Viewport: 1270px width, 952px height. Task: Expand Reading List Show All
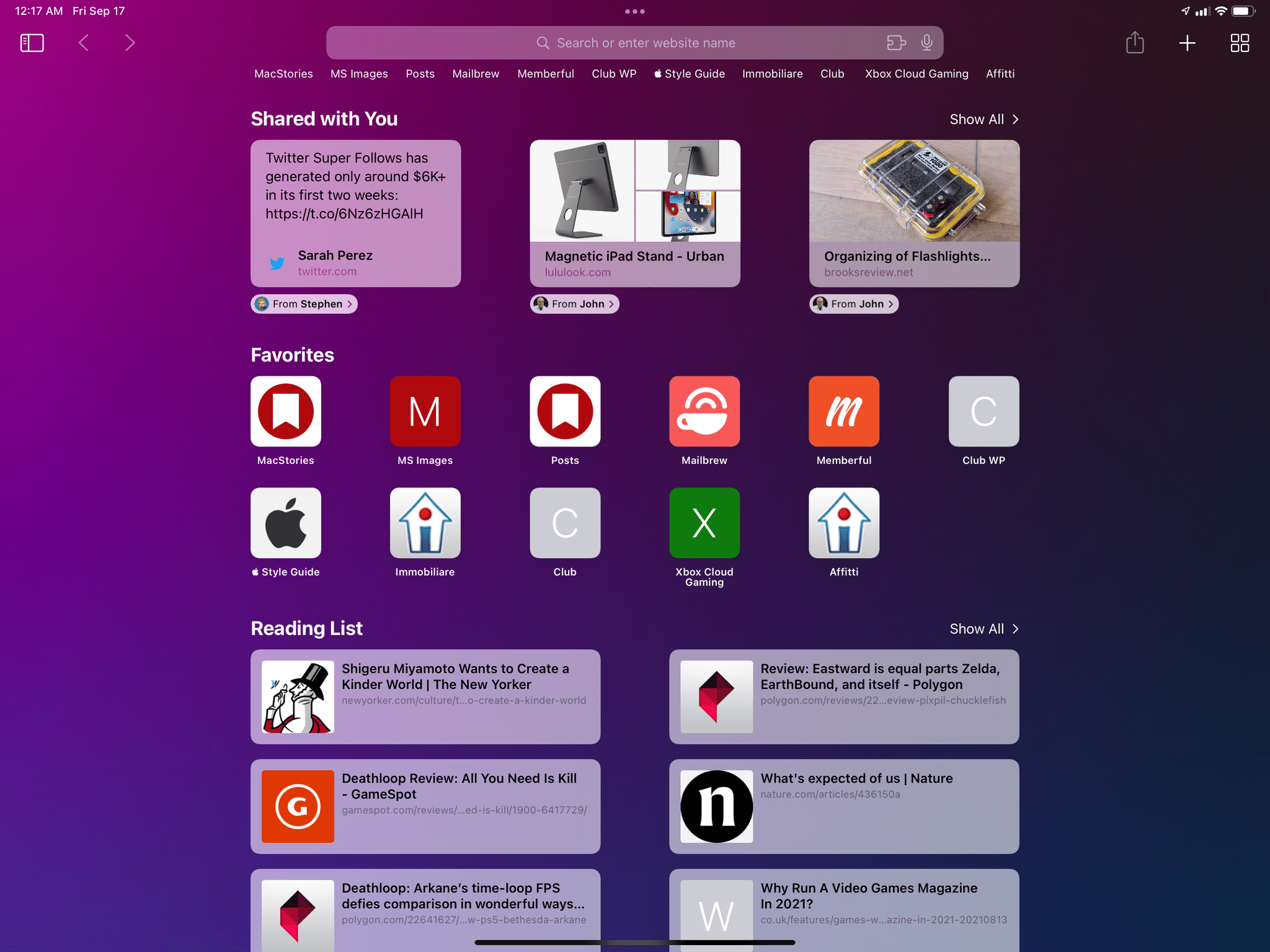pyautogui.click(x=984, y=628)
